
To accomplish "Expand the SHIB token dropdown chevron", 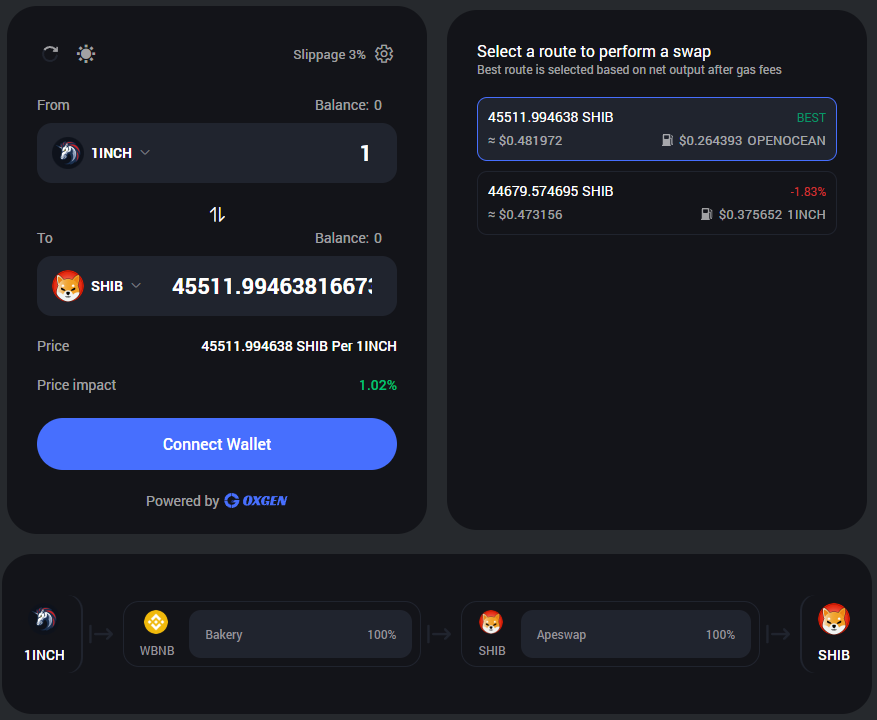I will [135, 286].
